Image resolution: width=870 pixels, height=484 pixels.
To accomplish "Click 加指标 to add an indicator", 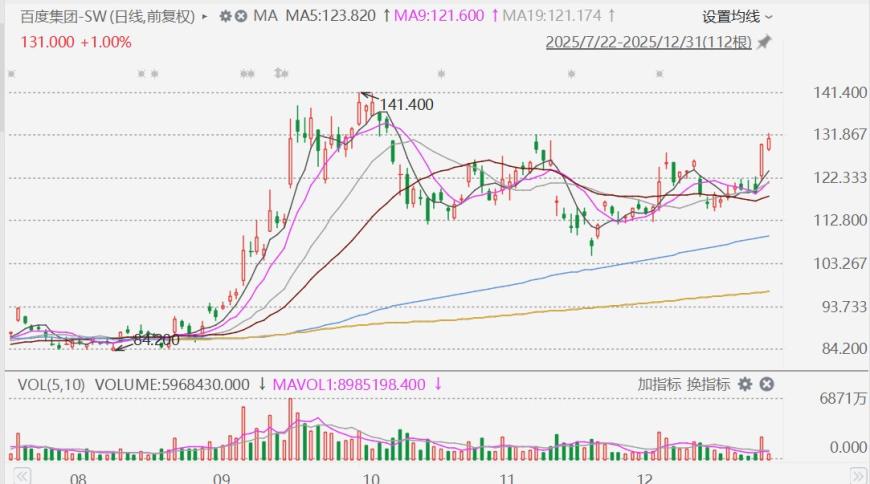I will [x=660, y=384].
